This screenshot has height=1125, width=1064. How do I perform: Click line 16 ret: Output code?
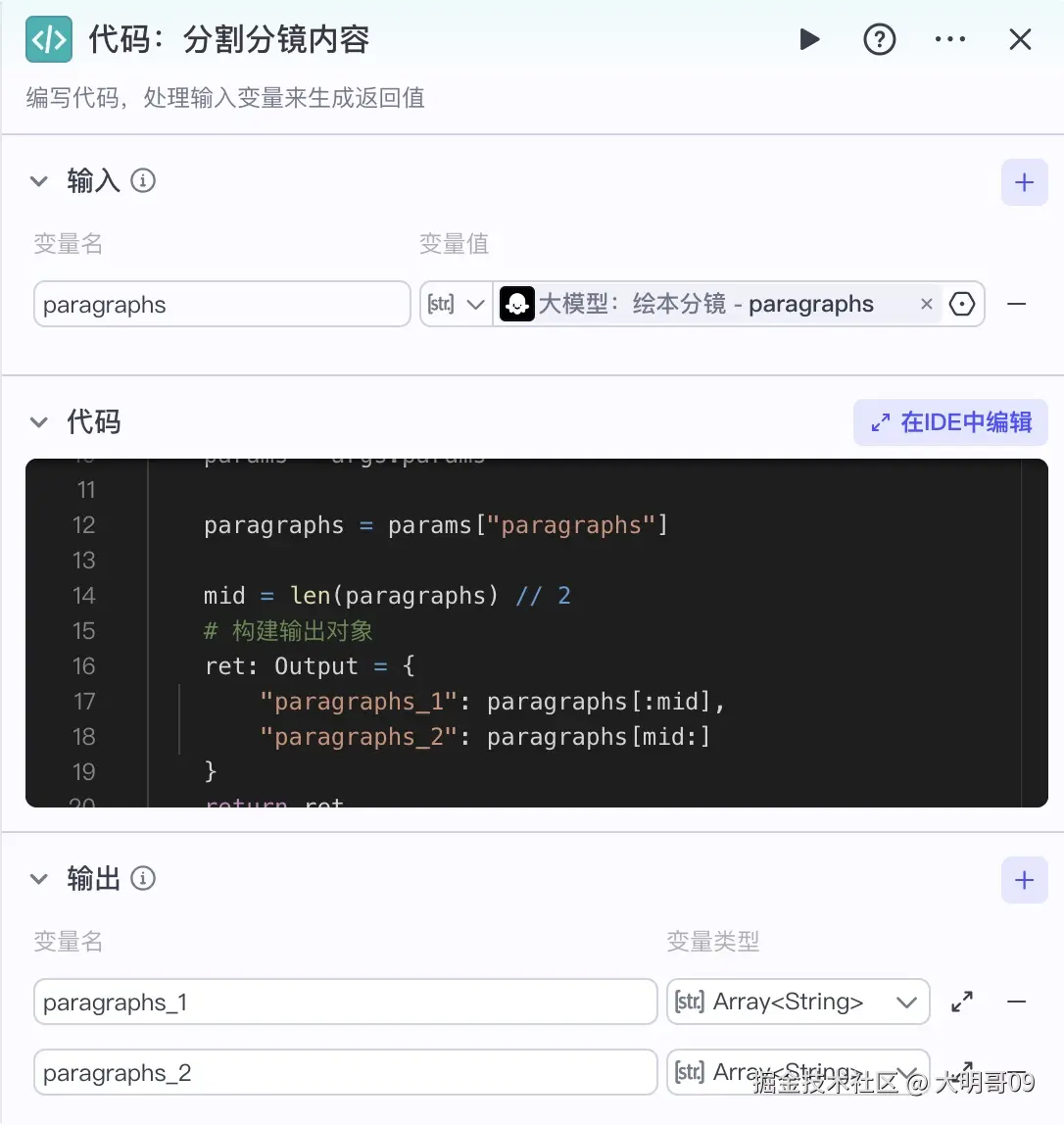(x=310, y=666)
